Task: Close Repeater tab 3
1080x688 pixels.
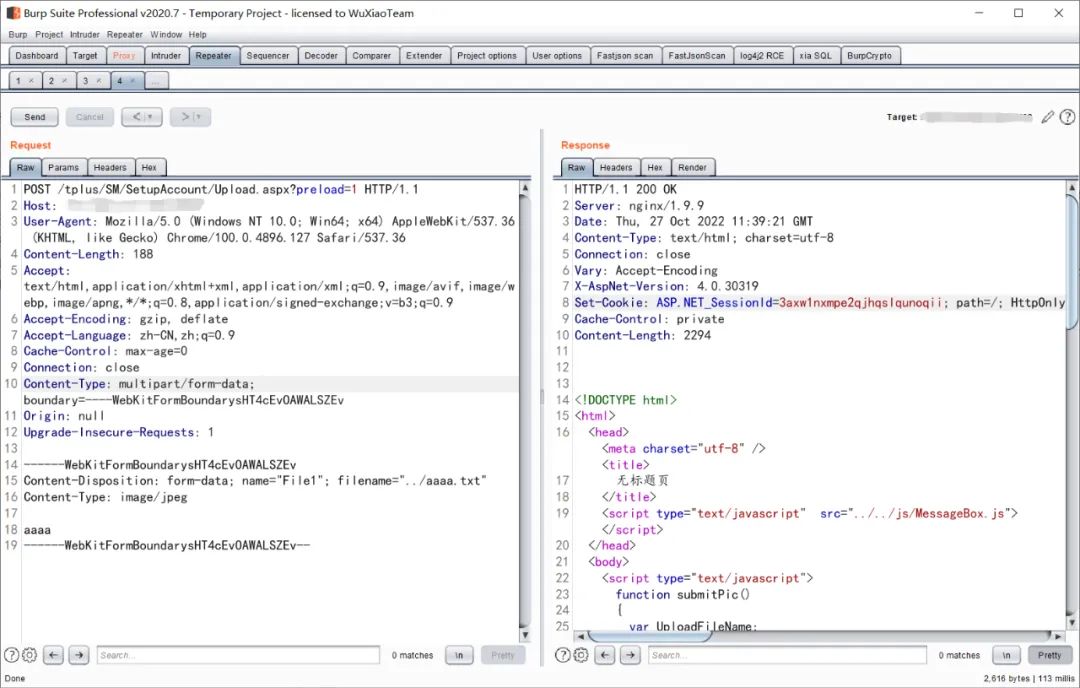Action: click(x=98, y=81)
